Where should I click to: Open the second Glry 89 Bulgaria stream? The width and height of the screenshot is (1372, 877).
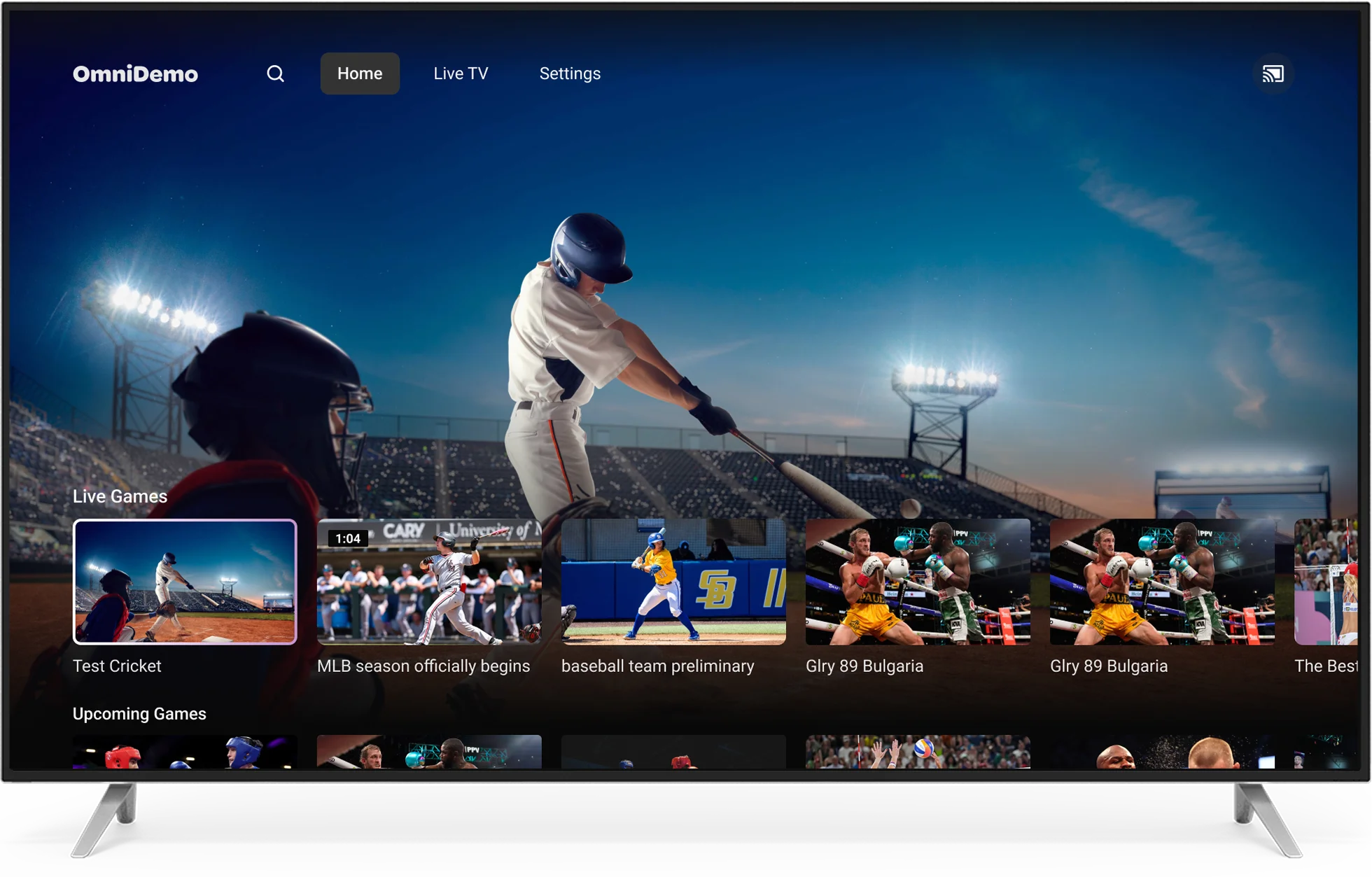[1161, 582]
